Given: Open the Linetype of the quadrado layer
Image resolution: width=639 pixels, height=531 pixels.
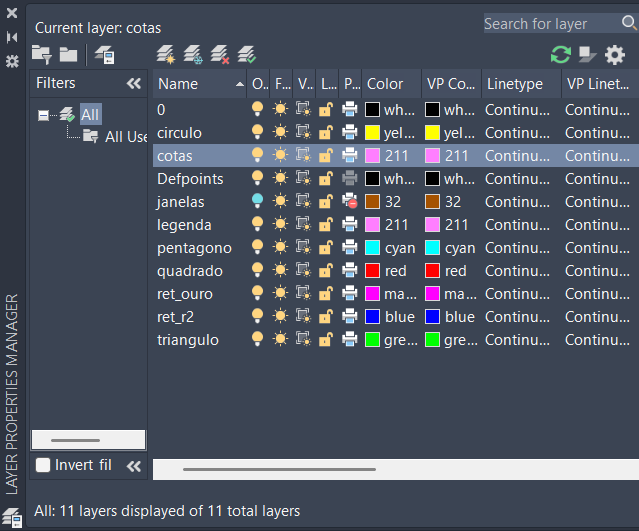Looking at the screenshot, I should pos(516,270).
